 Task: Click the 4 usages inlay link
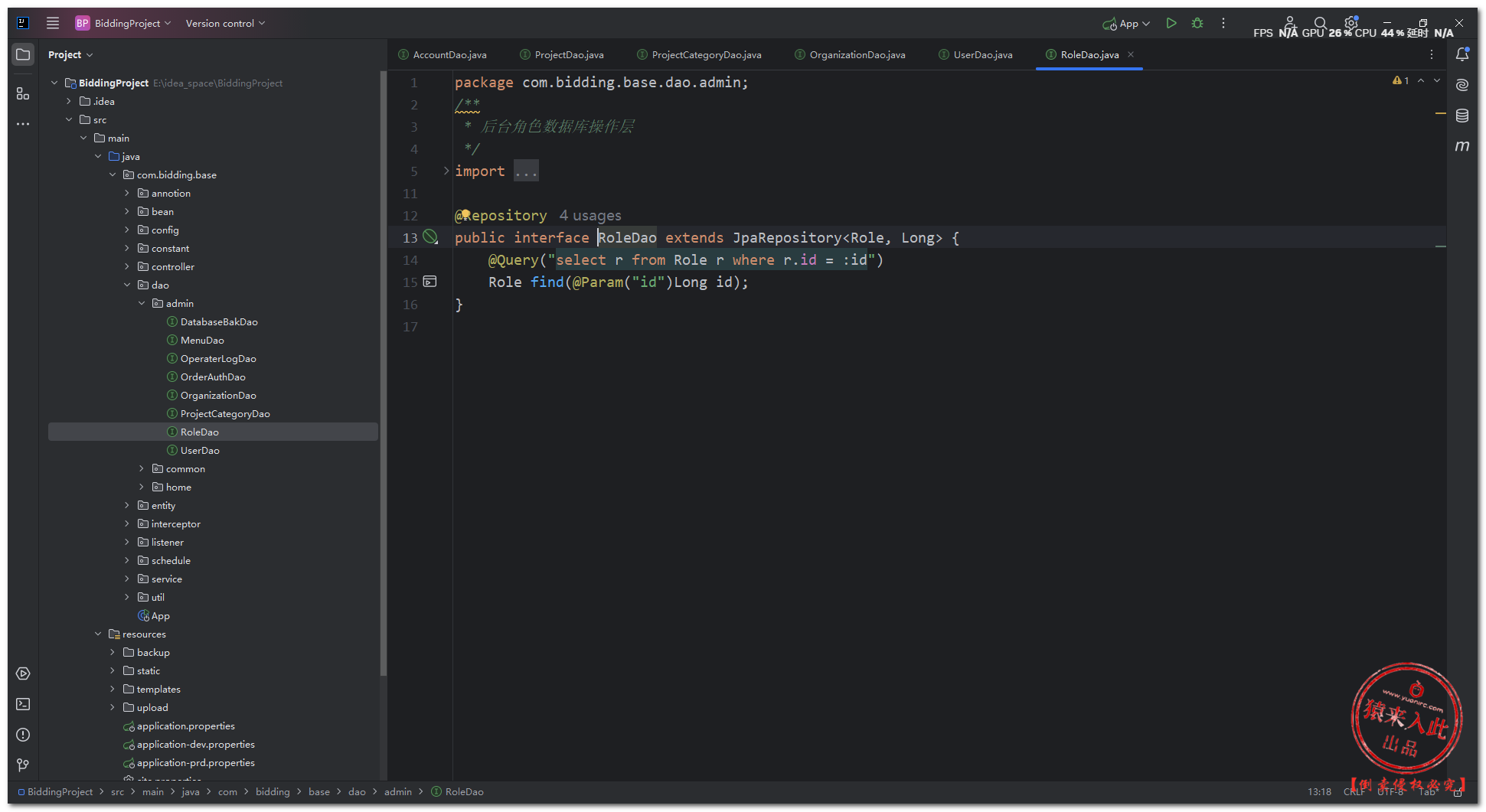(590, 216)
